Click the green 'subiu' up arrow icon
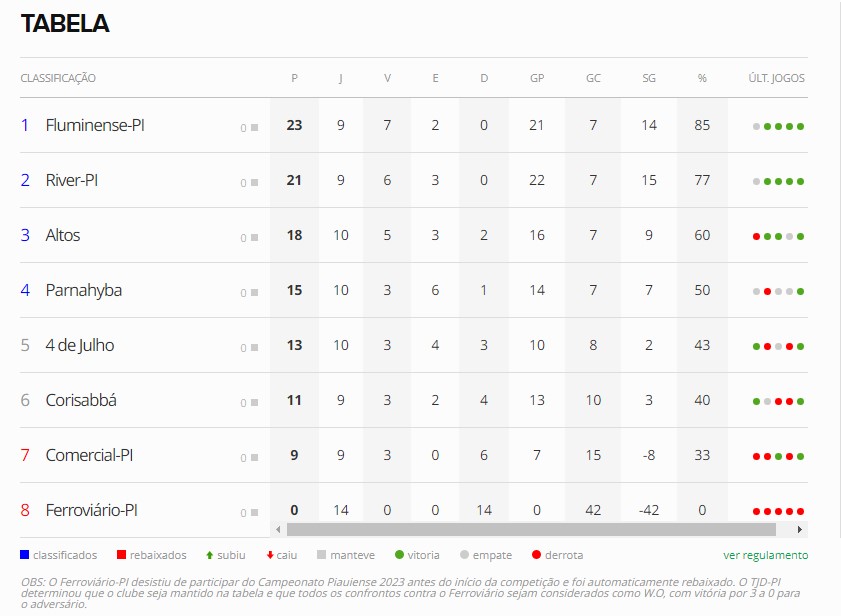The image size is (841, 616). [x=208, y=555]
